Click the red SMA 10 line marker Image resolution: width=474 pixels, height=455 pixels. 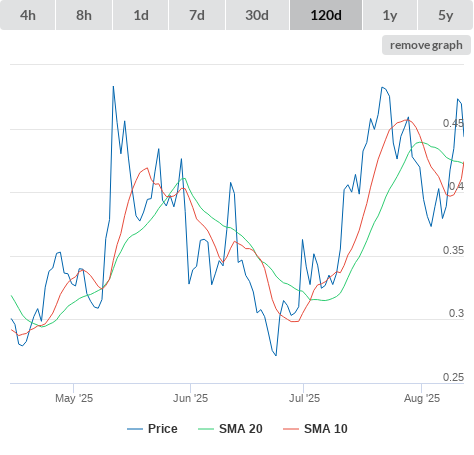tap(291, 429)
